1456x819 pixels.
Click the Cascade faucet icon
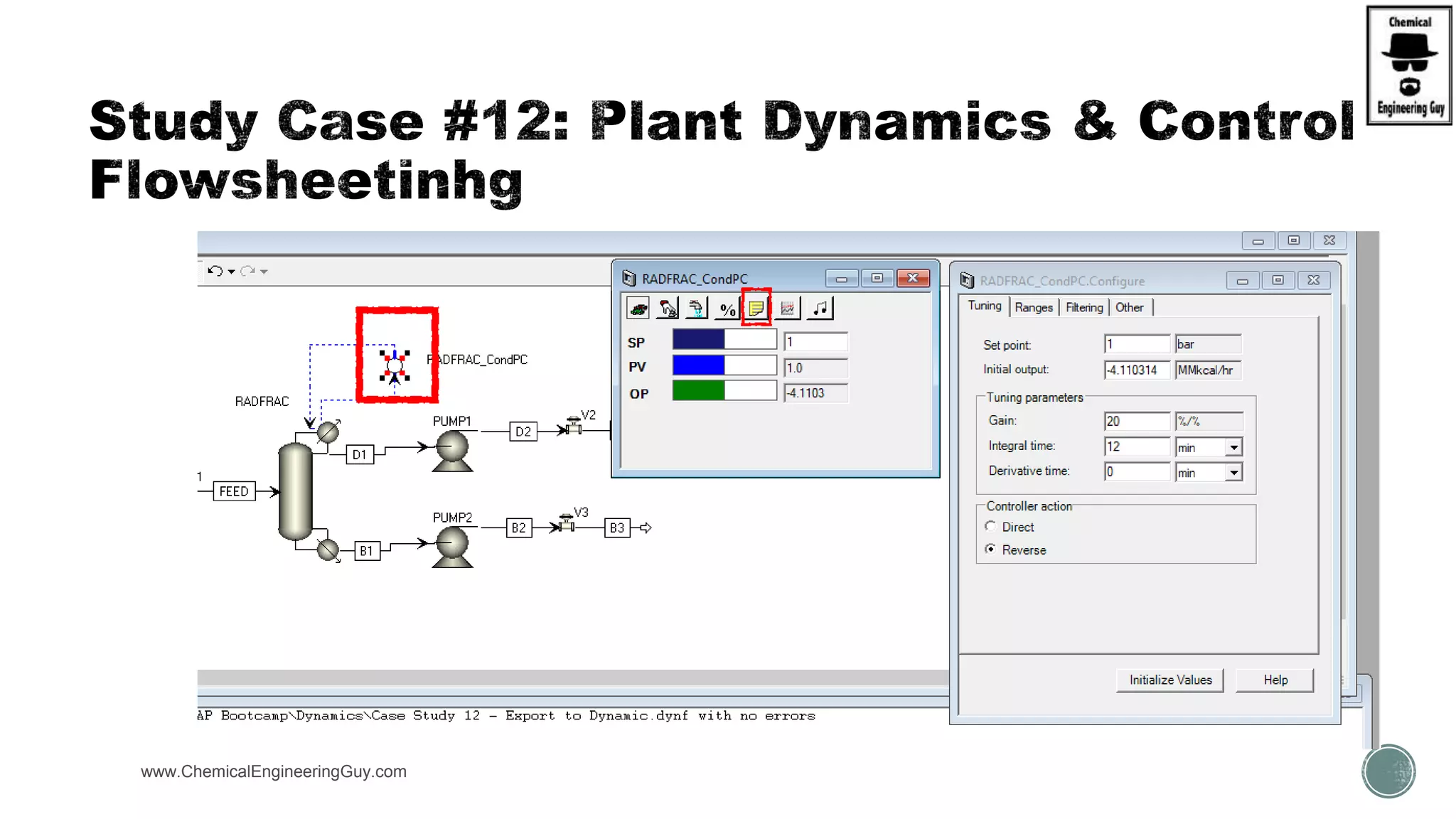[696, 309]
